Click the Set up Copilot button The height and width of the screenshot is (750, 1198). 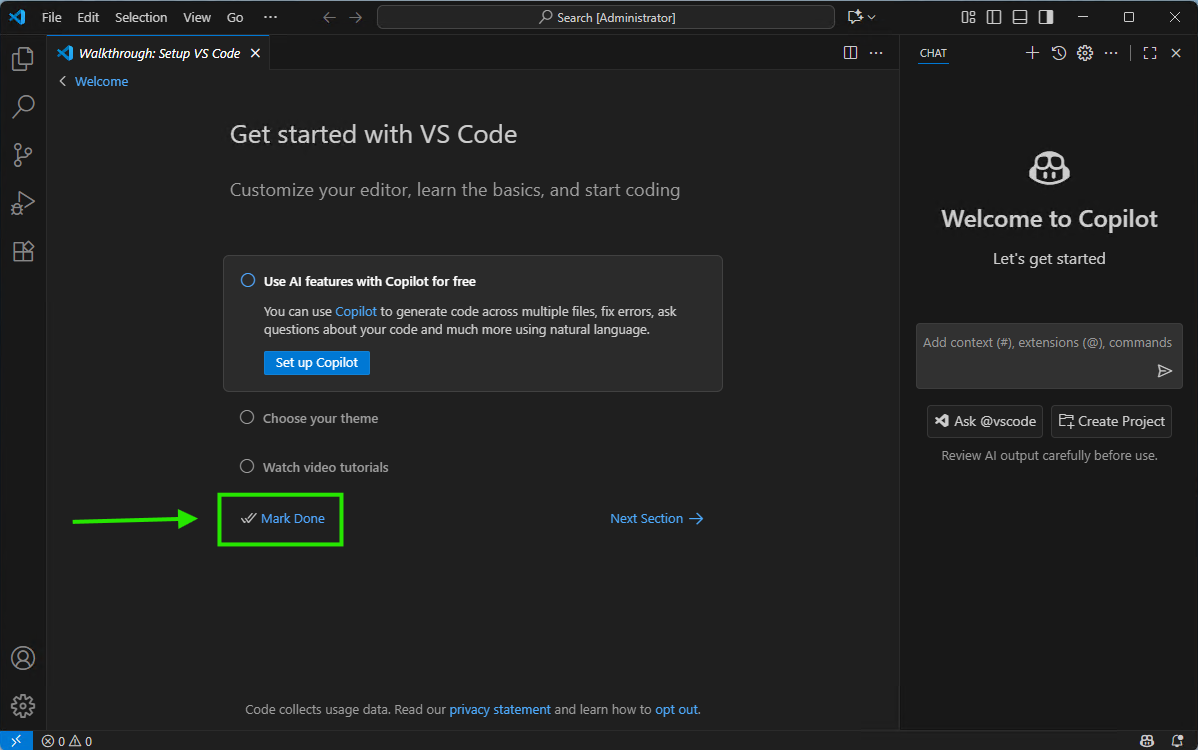point(316,362)
